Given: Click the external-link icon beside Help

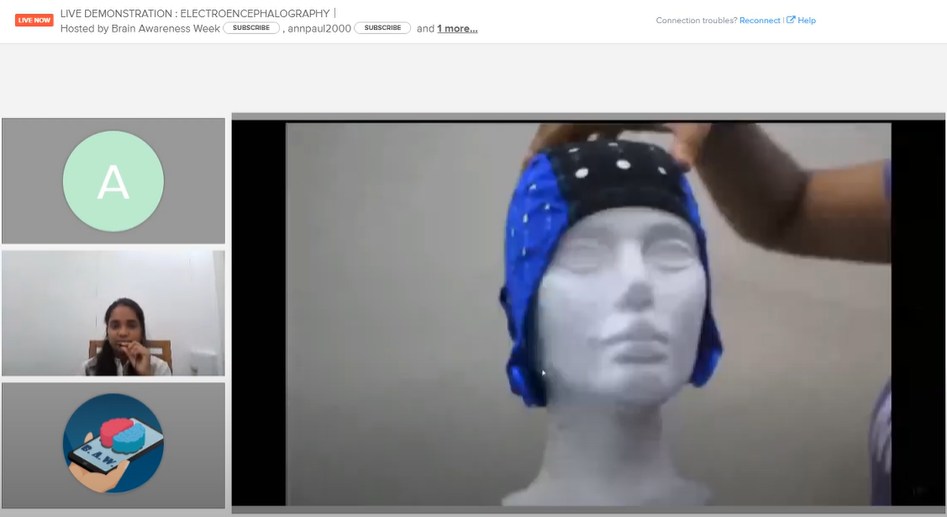Looking at the screenshot, I should (791, 20).
